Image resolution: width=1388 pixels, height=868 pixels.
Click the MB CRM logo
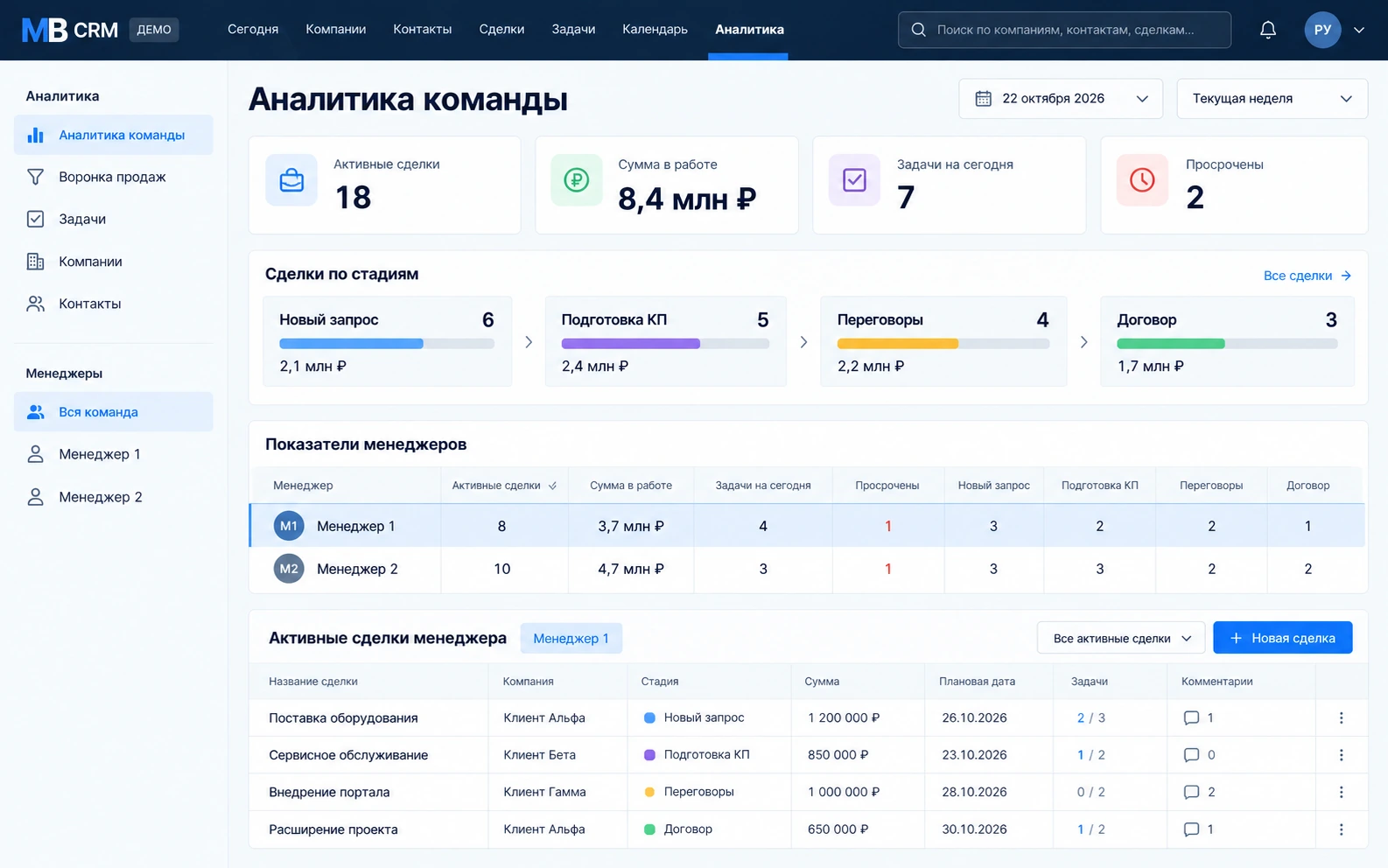[x=70, y=30]
